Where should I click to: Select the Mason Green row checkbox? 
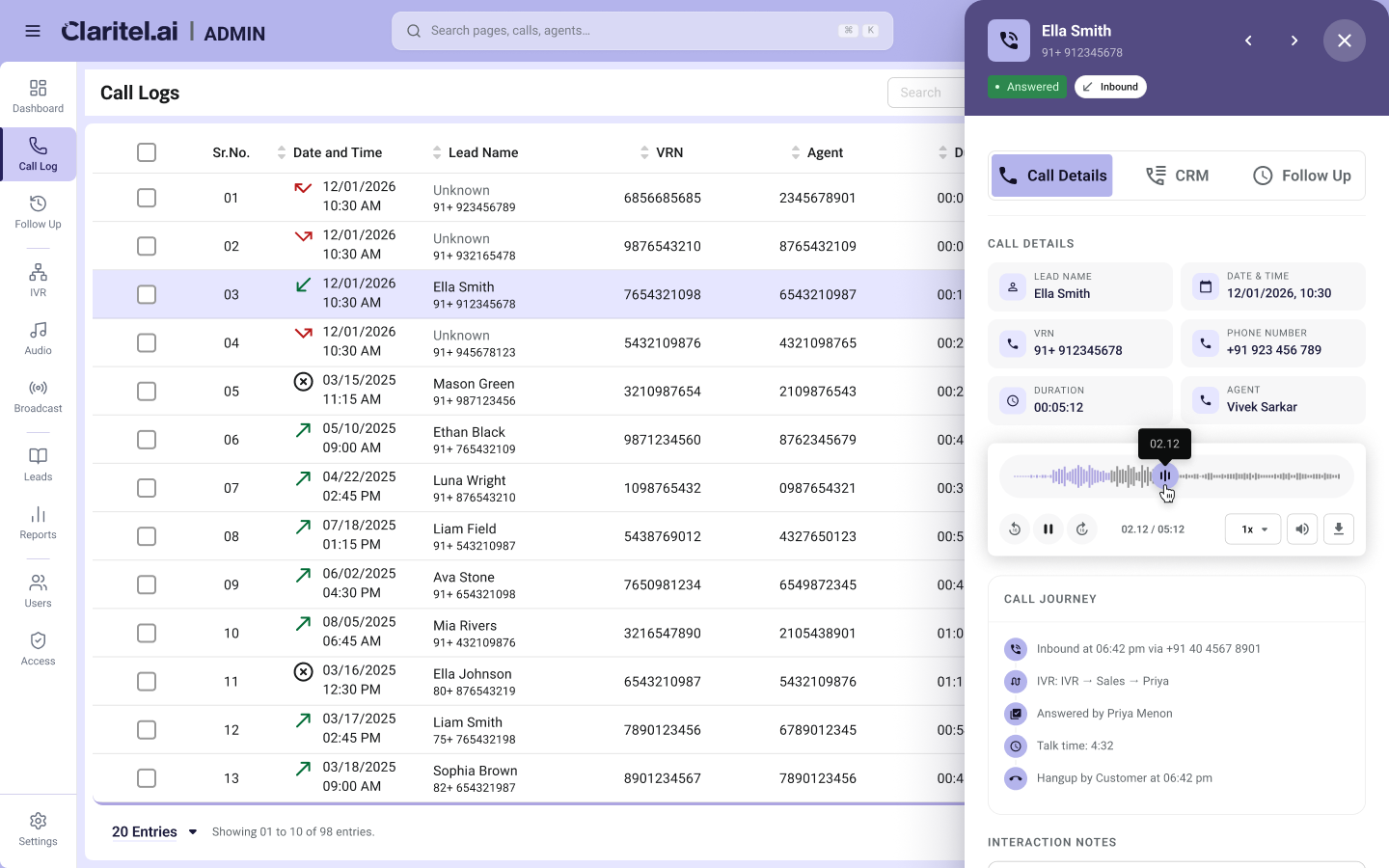[x=147, y=391]
